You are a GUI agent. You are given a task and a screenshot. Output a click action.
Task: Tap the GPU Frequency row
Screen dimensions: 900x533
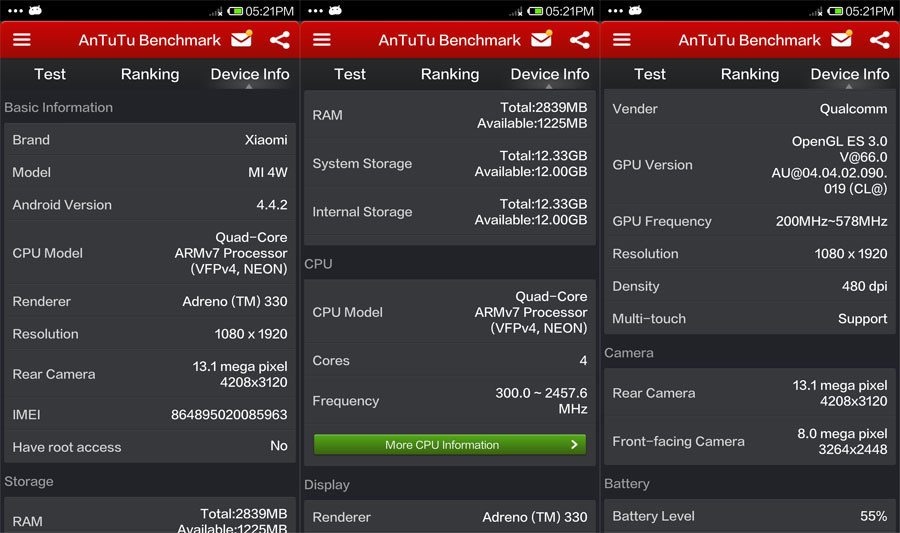point(750,221)
